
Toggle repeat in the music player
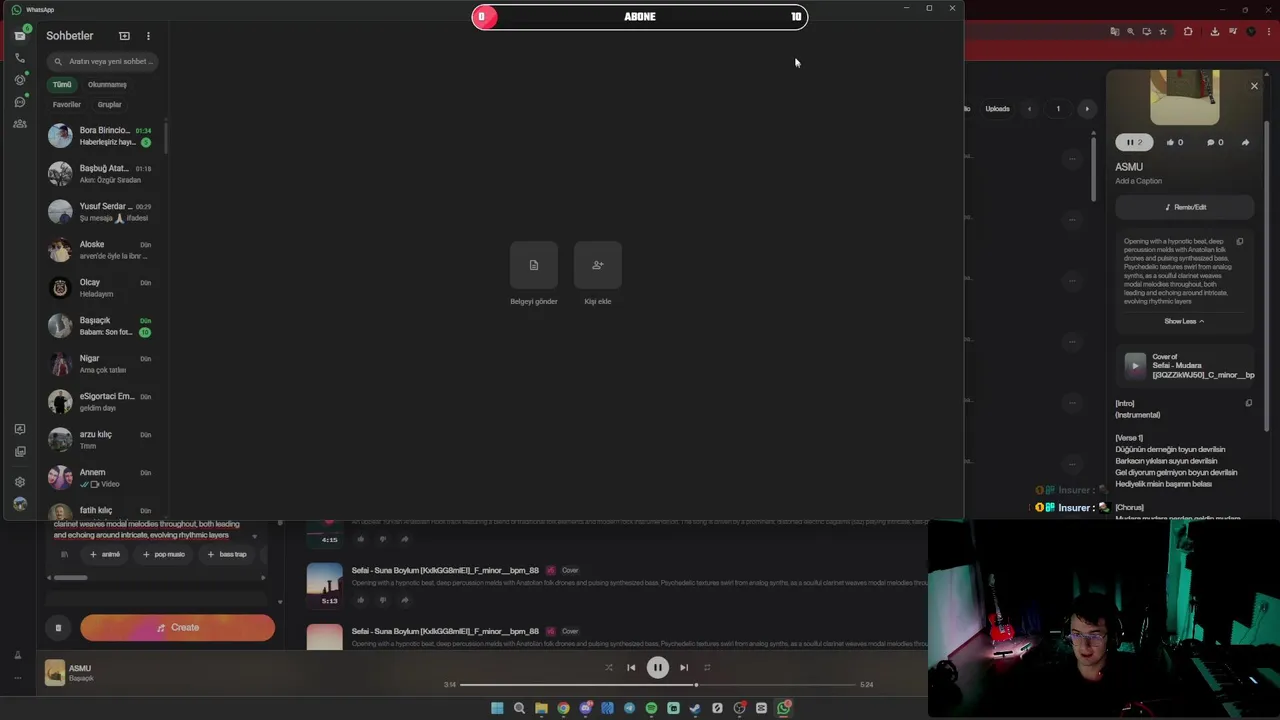[x=707, y=667]
